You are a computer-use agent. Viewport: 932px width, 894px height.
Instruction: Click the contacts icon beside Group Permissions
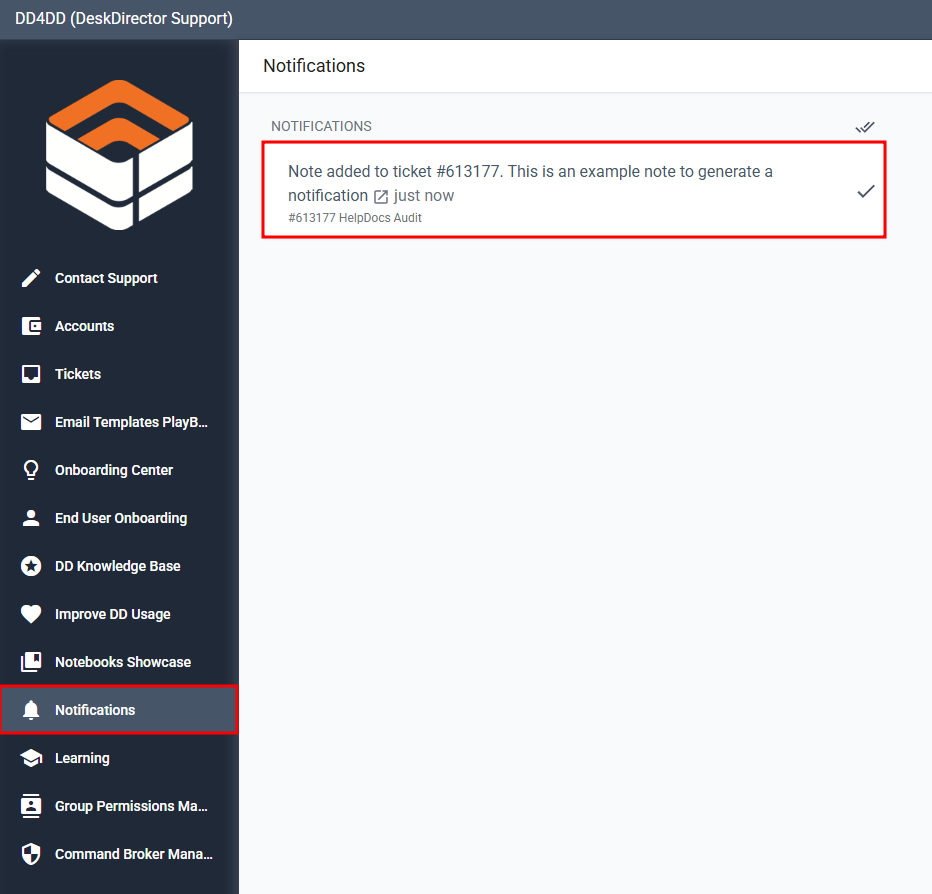click(31, 806)
